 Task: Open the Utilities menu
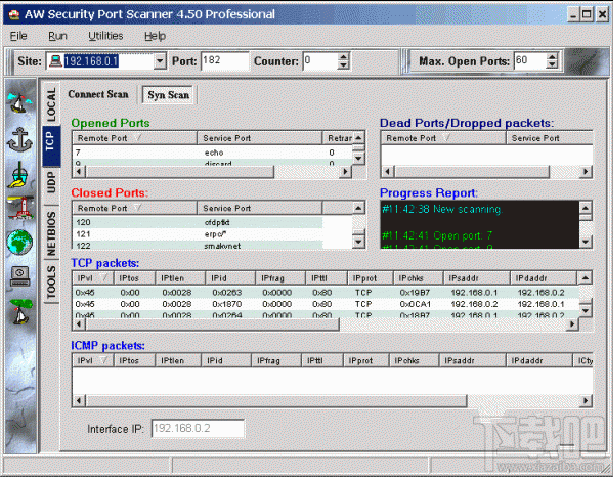pyautogui.click(x=106, y=36)
